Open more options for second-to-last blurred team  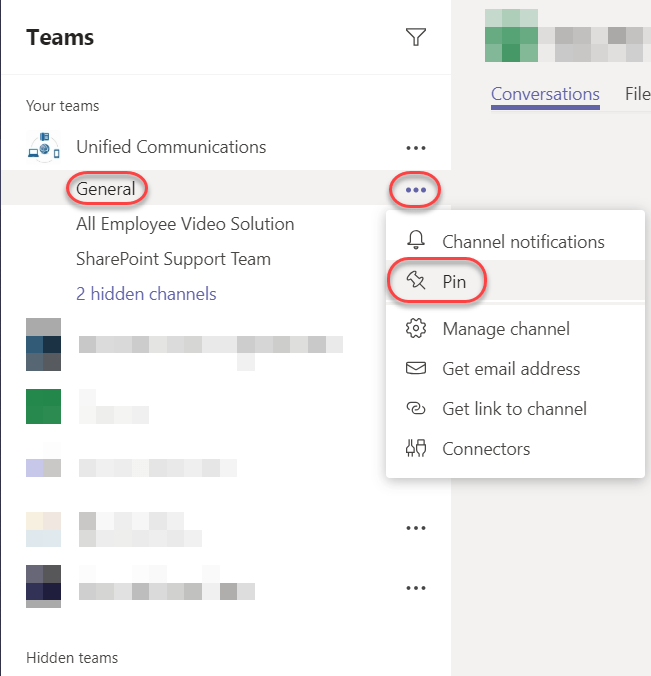click(416, 528)
